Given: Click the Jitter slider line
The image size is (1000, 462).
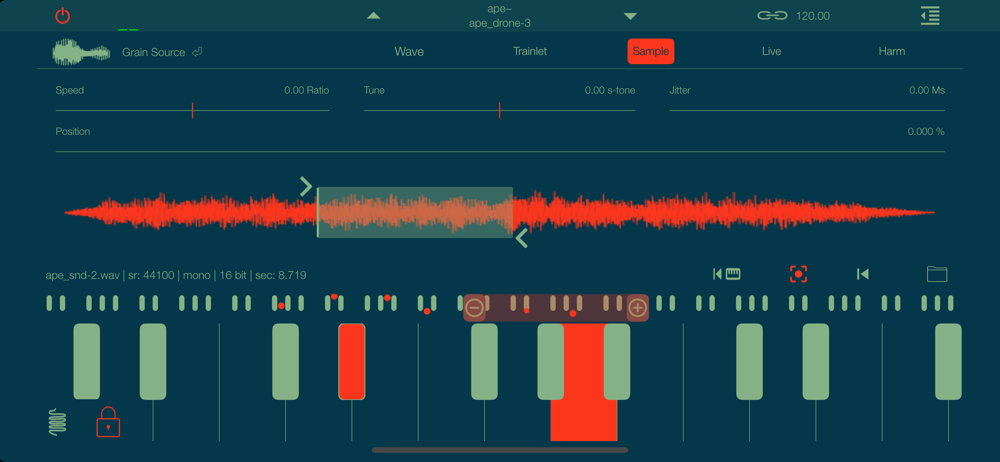Looking at the screenshot, I should click(x=807, y=110).
